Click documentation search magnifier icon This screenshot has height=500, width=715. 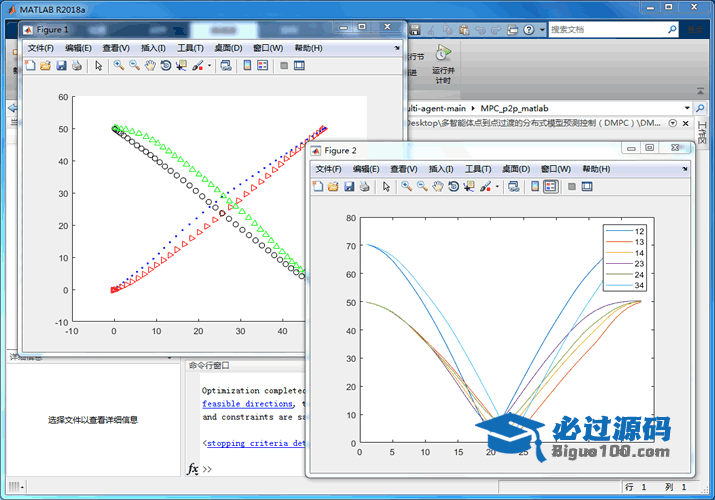click(672, 30)
